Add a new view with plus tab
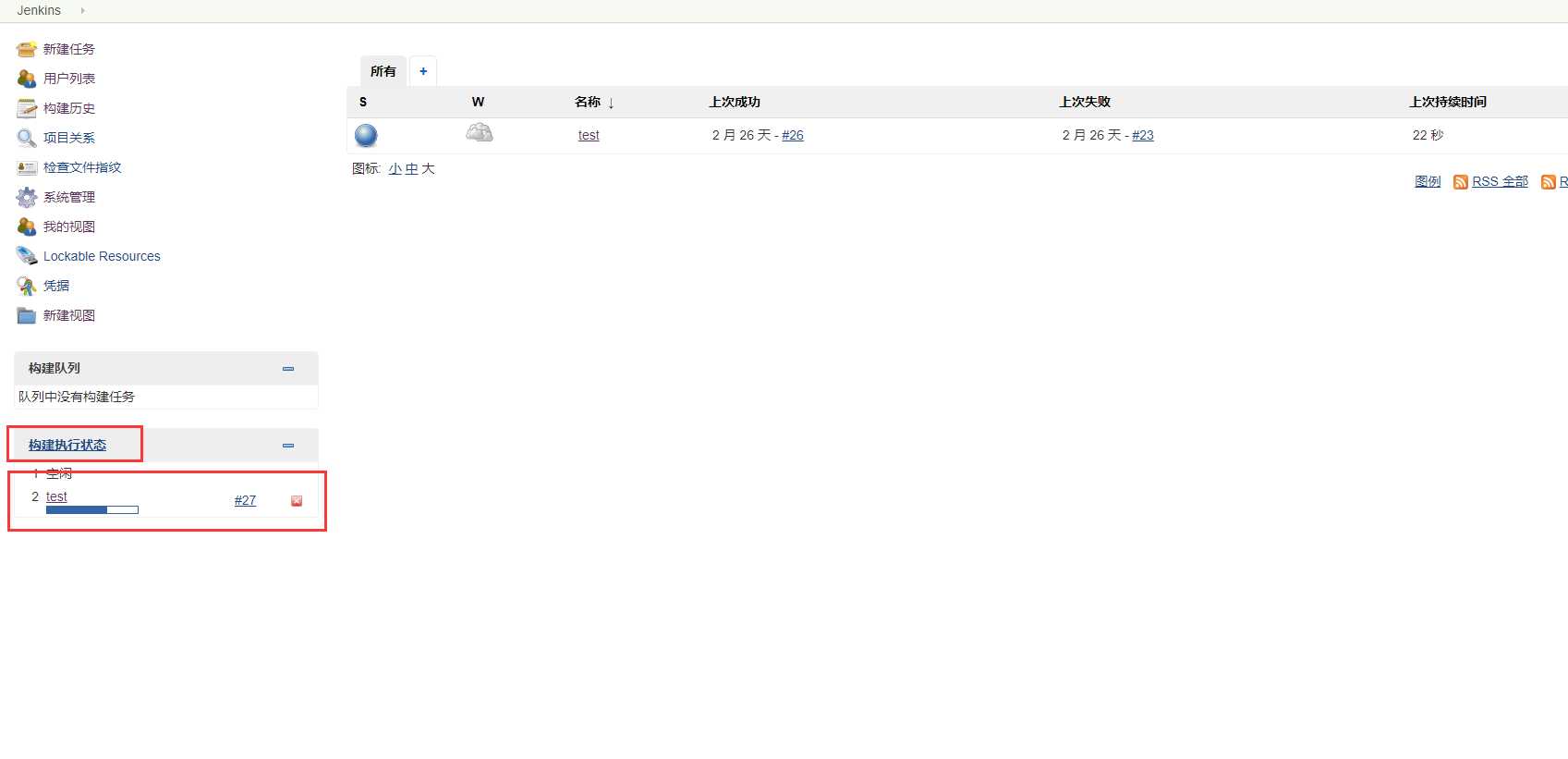Image resolution: width=1568 pixels, height=759 pixels. coord(423,71)
